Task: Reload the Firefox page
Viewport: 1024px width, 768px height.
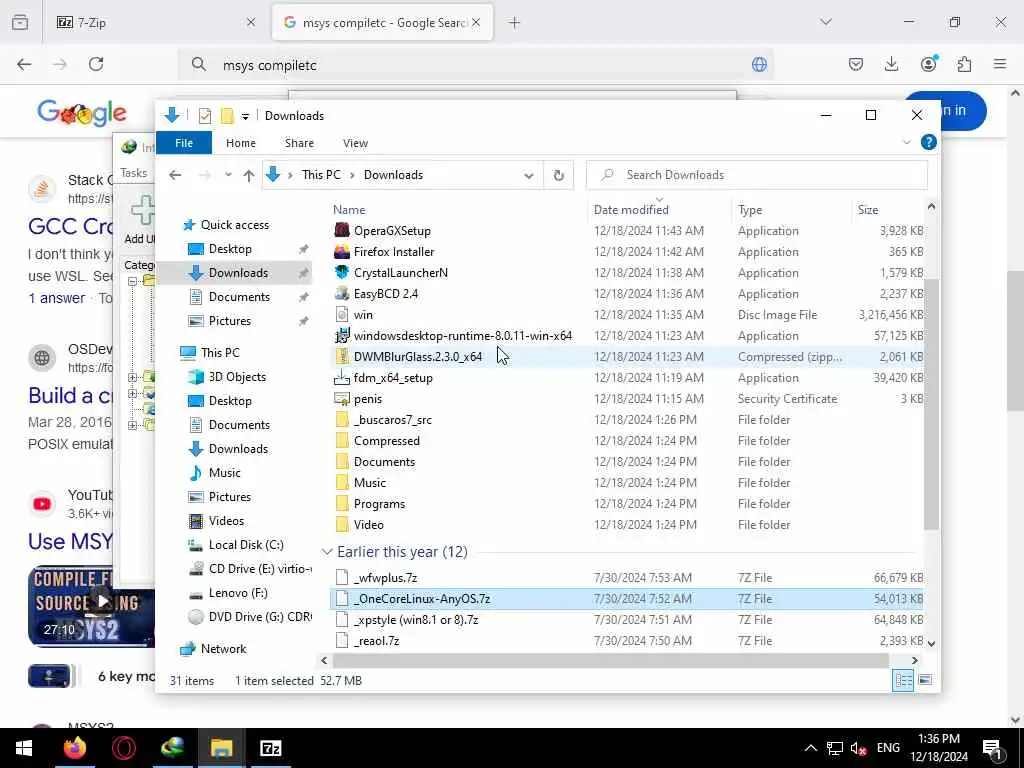Action: [96, 64]
